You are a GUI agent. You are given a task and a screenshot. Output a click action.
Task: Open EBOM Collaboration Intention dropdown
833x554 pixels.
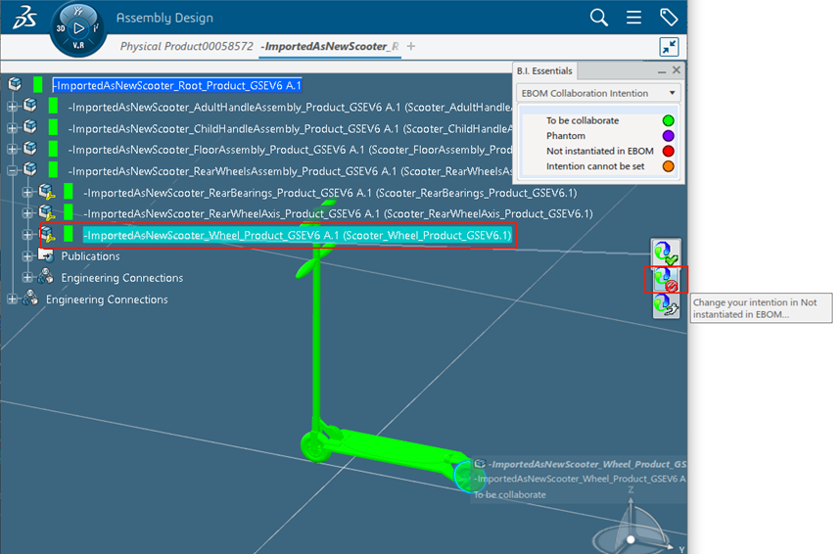[598, 93]
